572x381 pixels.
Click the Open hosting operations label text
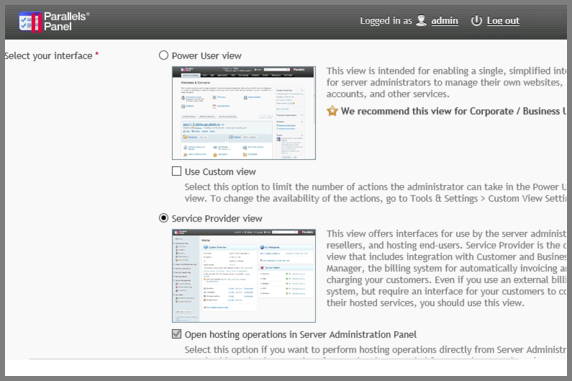coord(300,335)
